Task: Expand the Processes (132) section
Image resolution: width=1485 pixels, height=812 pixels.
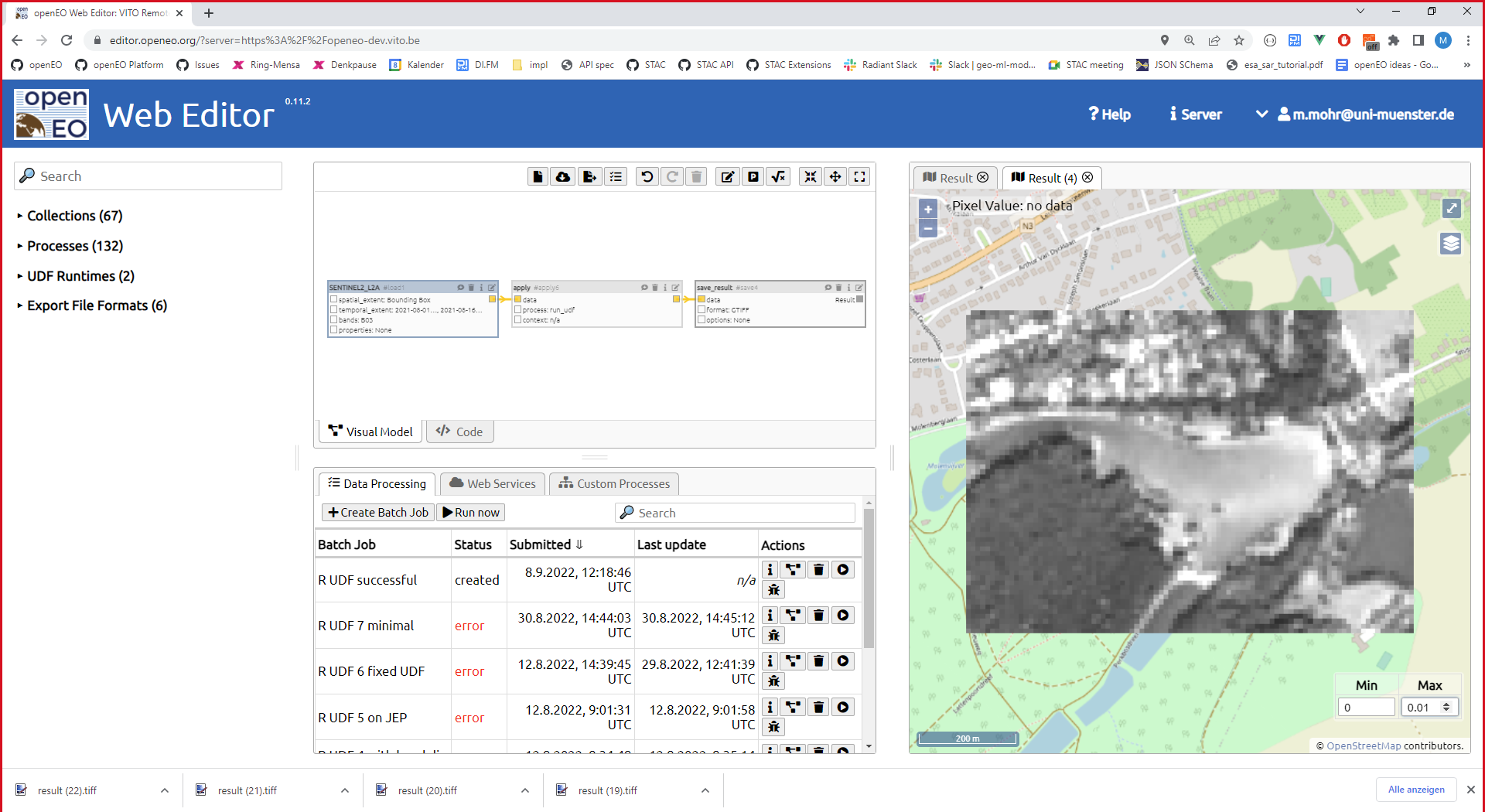Action: pos(73,246)
